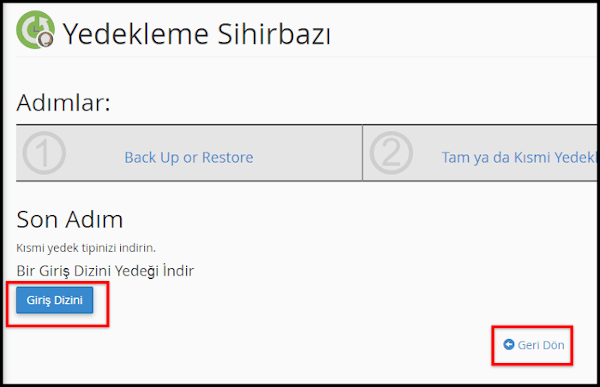Select the first step cell in Adımlar bar
600x387 pixels.
189,153
